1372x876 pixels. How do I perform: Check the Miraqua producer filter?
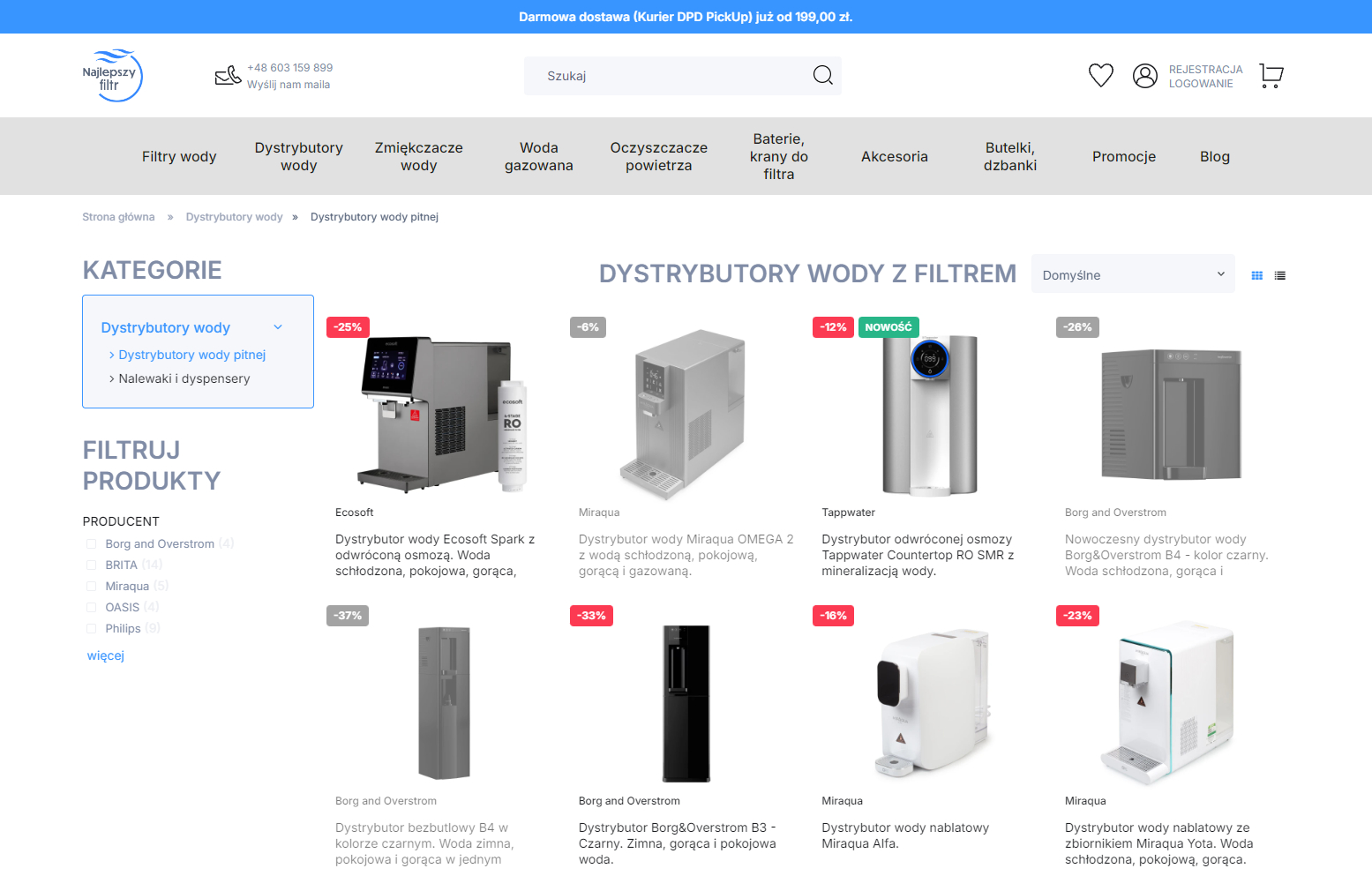coord(91,587)
